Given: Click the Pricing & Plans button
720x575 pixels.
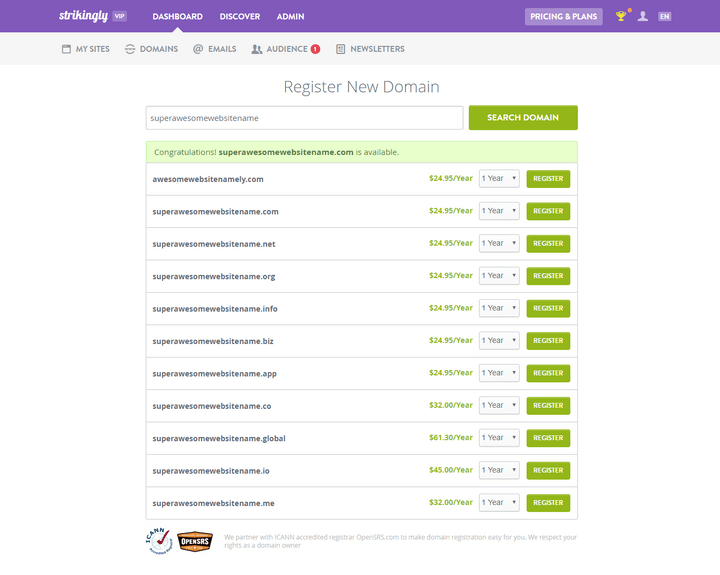Looking at the screenshot, I should pos(563,17).
